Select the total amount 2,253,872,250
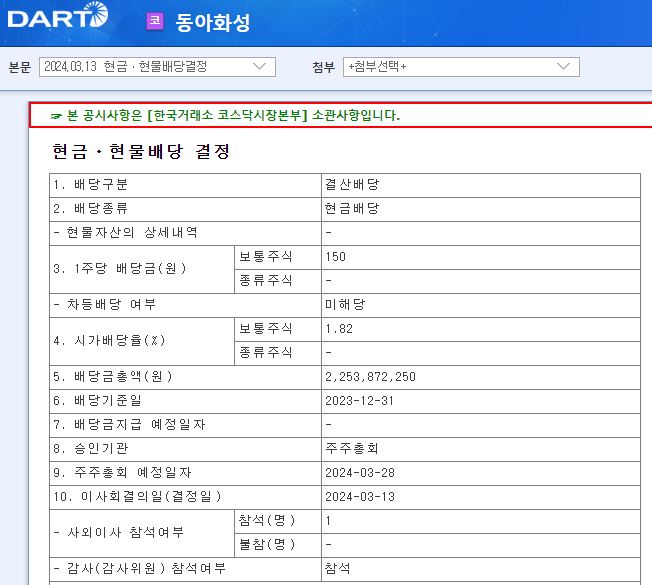This screenshot has width=652, height=585. 370,377
